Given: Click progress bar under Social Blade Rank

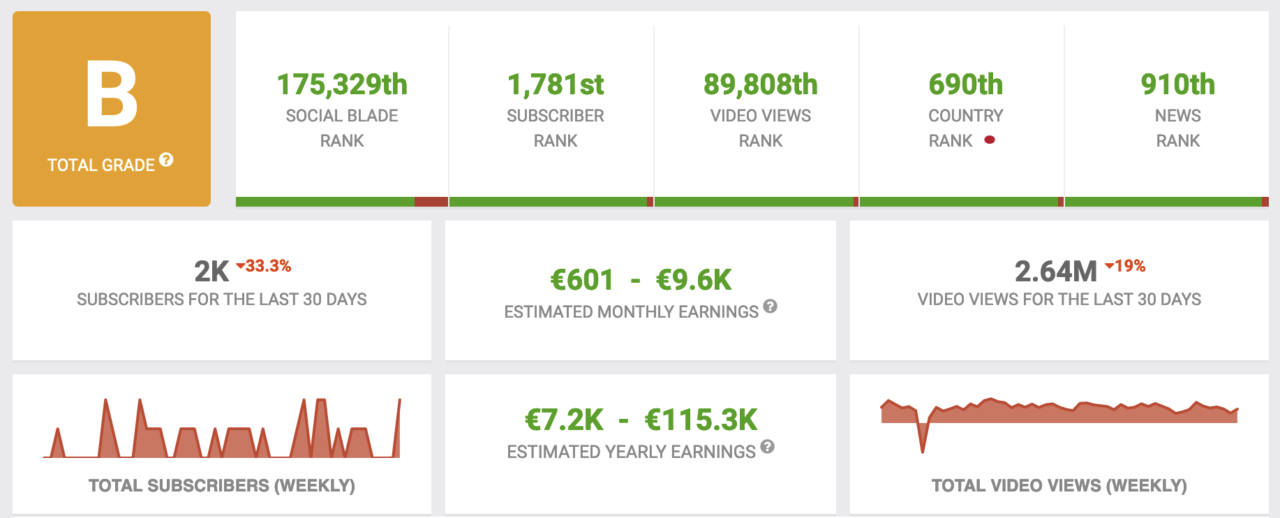Looking at the screenshot, I should point(342,202).
